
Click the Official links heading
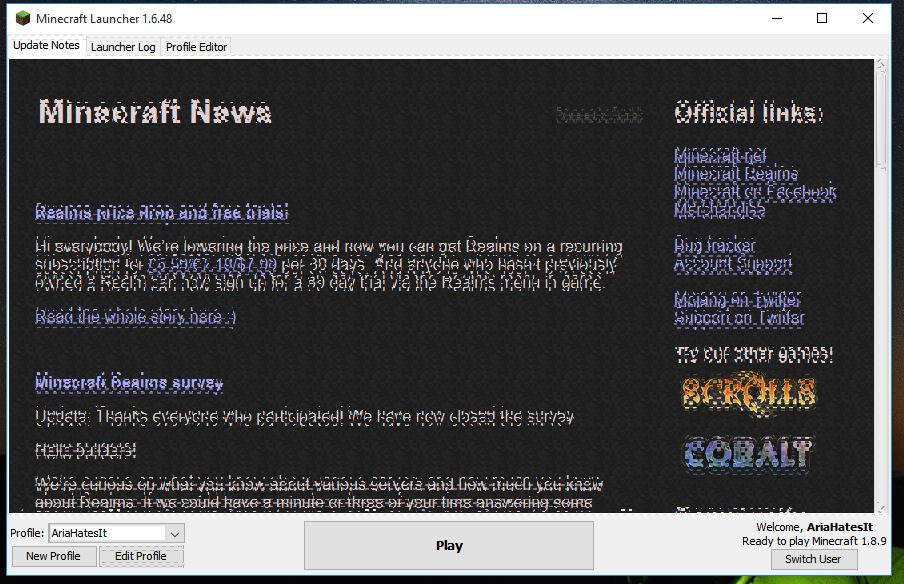pyautogui.click(x=749, y=112)
